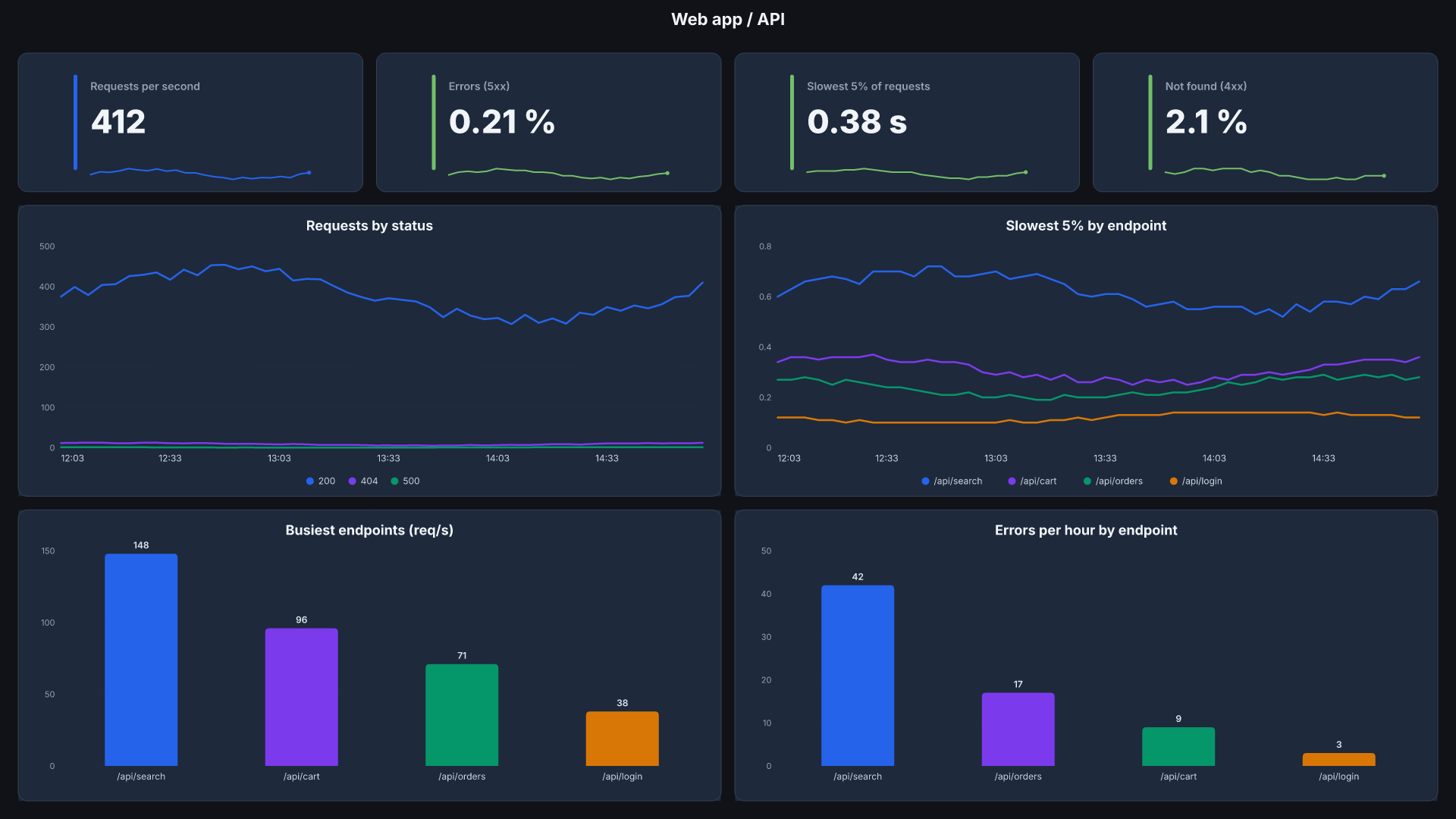
Task: Select the Not found (4xx) card
Action: pyautogui.click(x=1265, y=122)
